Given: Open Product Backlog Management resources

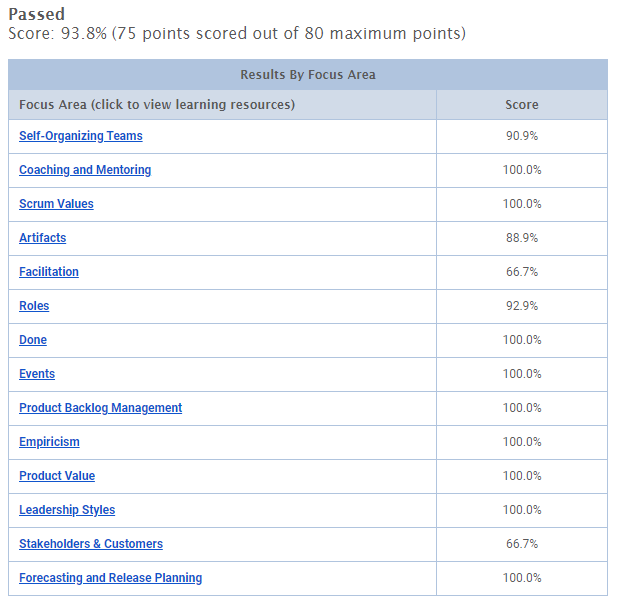Looking at the screenshot, I should 101,408.
